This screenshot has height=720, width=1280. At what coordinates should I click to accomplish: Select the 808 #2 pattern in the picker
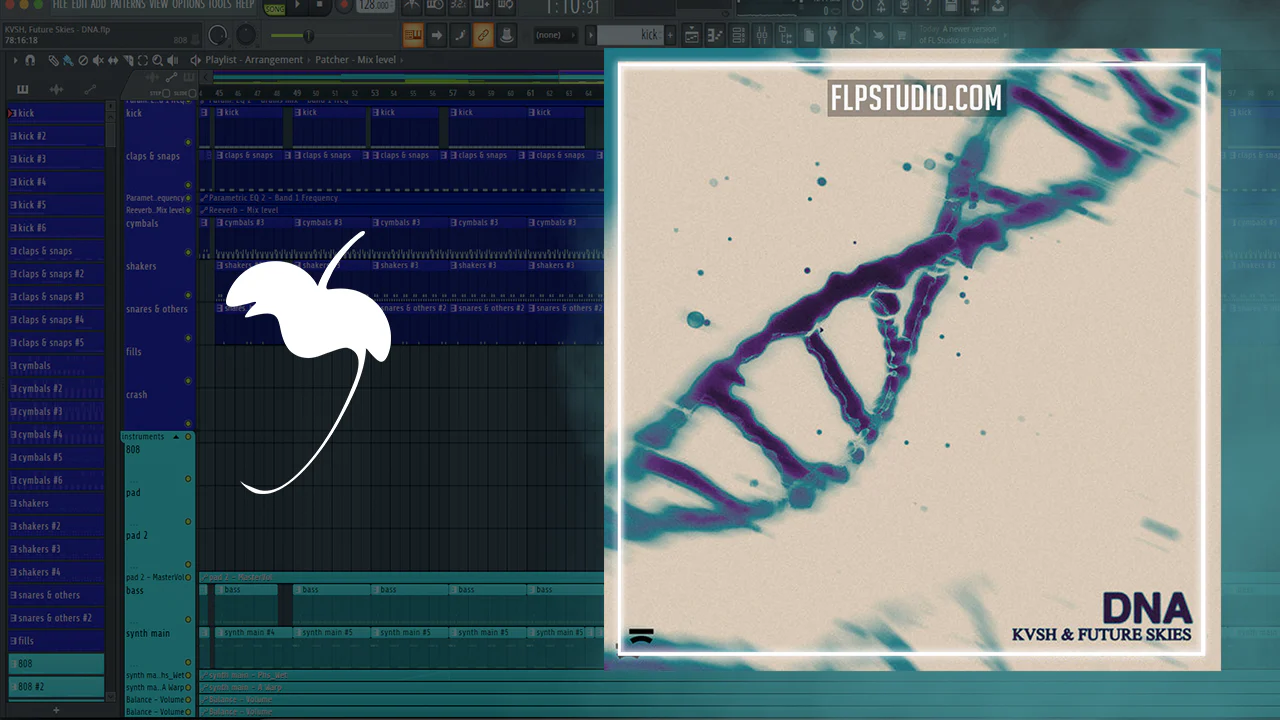click(x=56, y=687)
